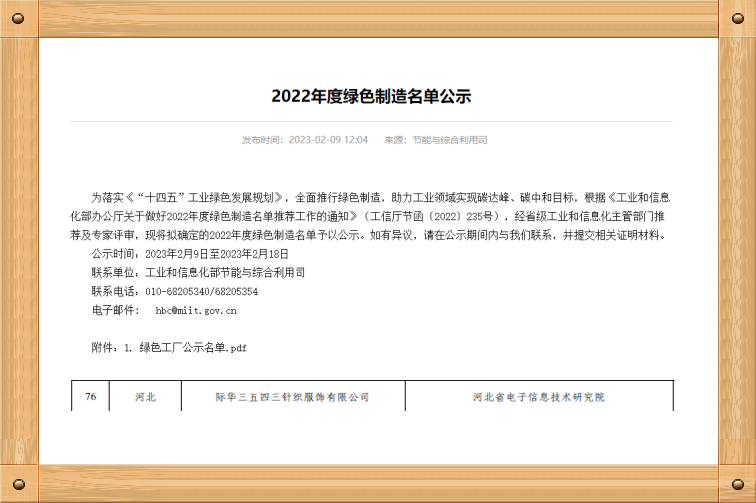756x503 pixels.
Task: Click table cell number 76
Action: coord(91,396)
